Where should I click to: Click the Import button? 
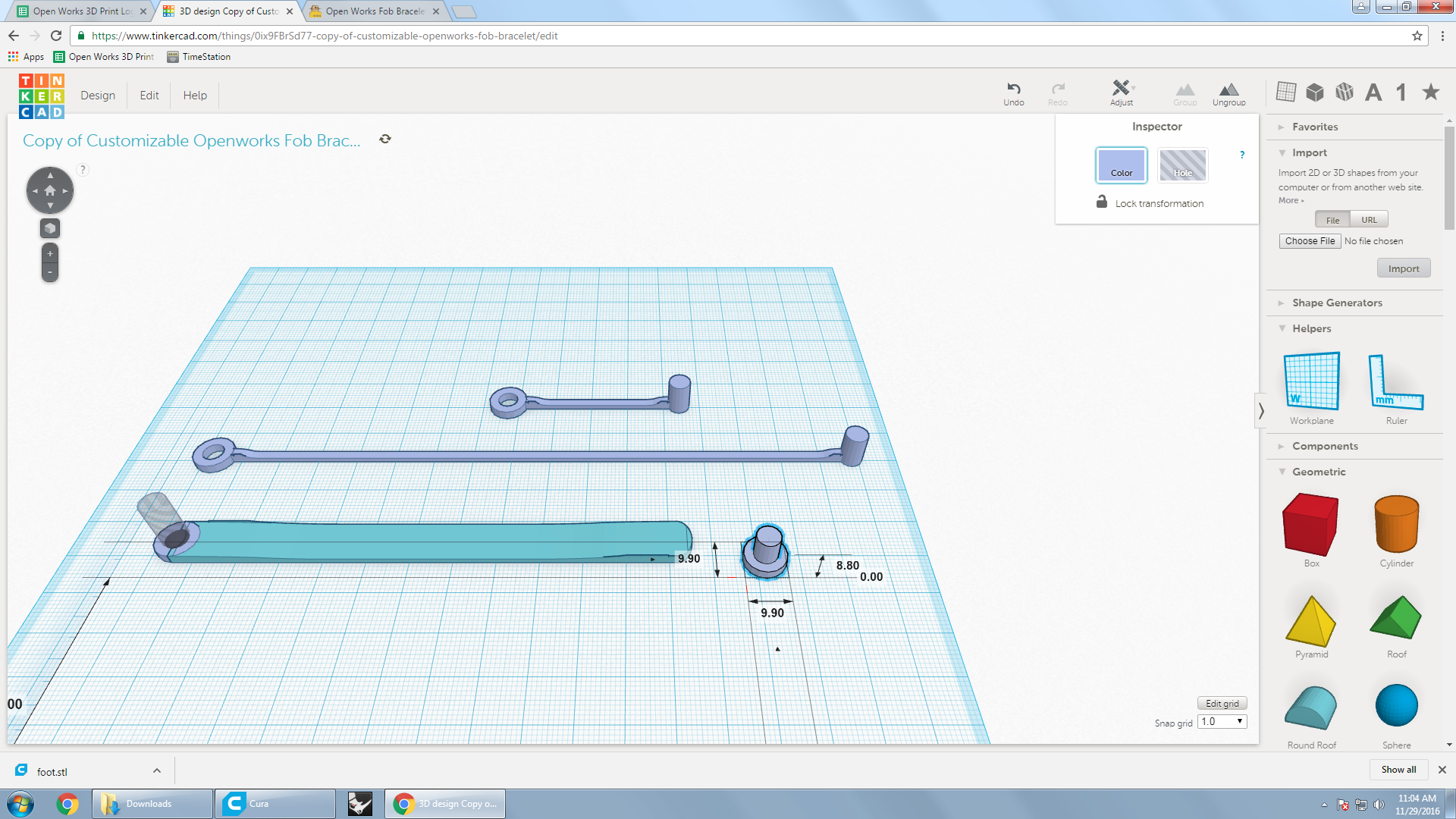tap(1403, 268)
